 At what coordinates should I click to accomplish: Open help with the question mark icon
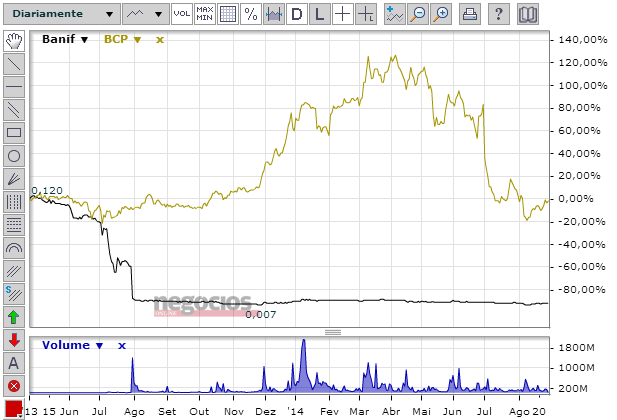point(499,14)
